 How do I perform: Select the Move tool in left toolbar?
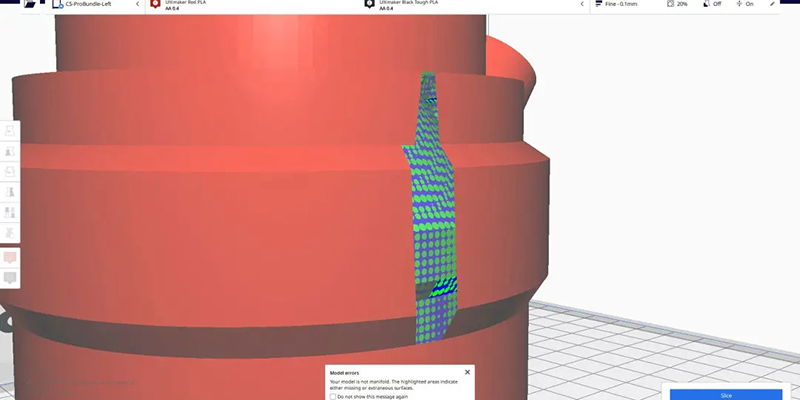coord(10,130)
